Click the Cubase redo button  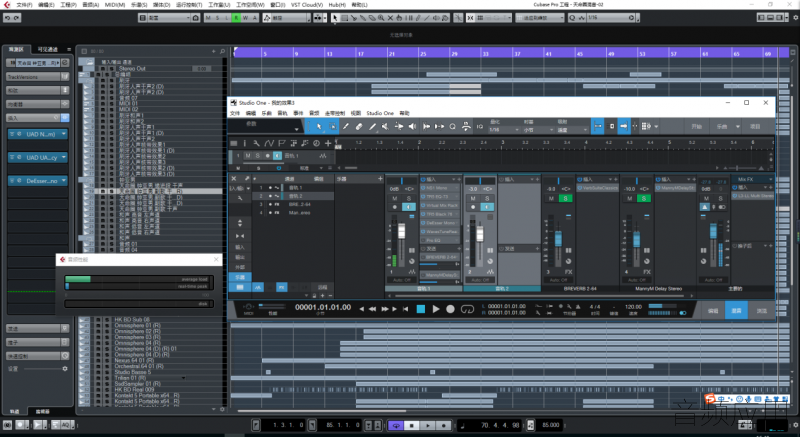click(17, 18)
